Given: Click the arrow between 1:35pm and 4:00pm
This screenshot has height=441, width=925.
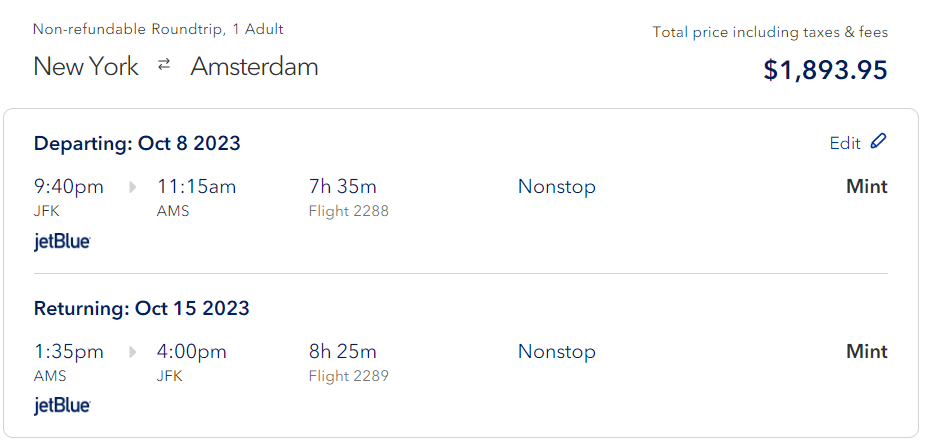Looking at the screenshot, I should (132, 352).
